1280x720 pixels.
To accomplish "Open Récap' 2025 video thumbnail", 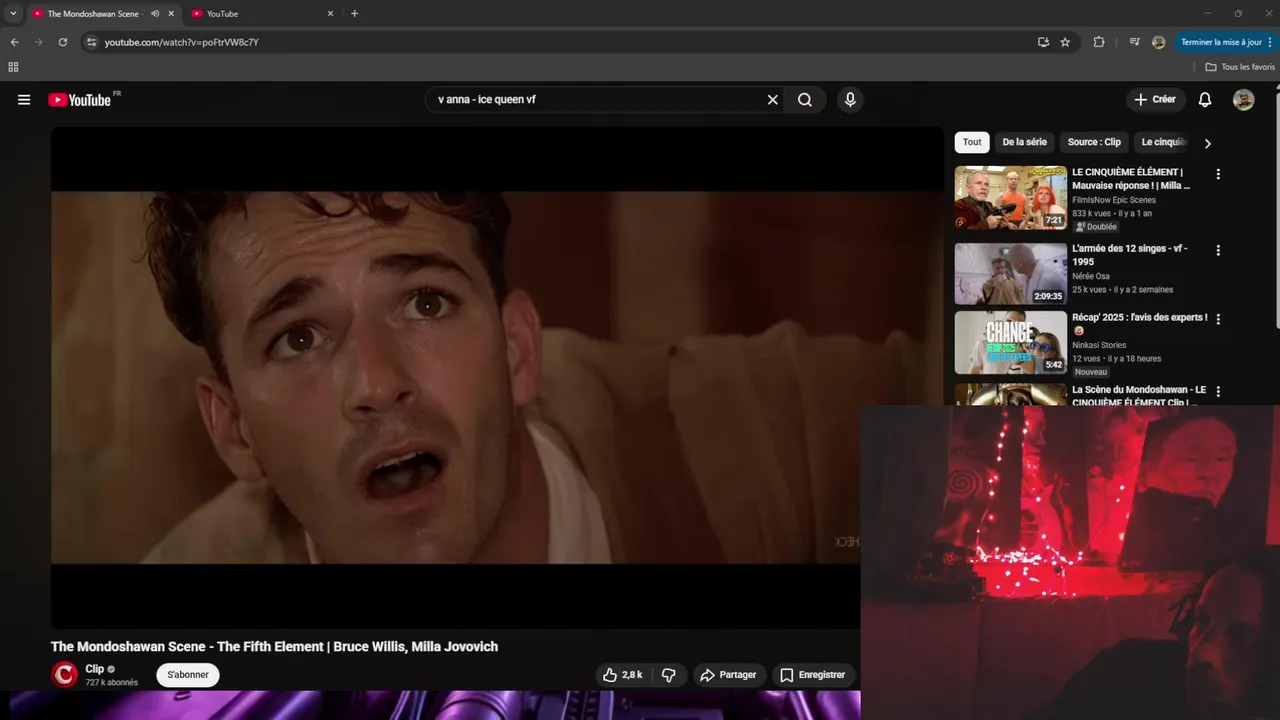I will (1010, 342).
